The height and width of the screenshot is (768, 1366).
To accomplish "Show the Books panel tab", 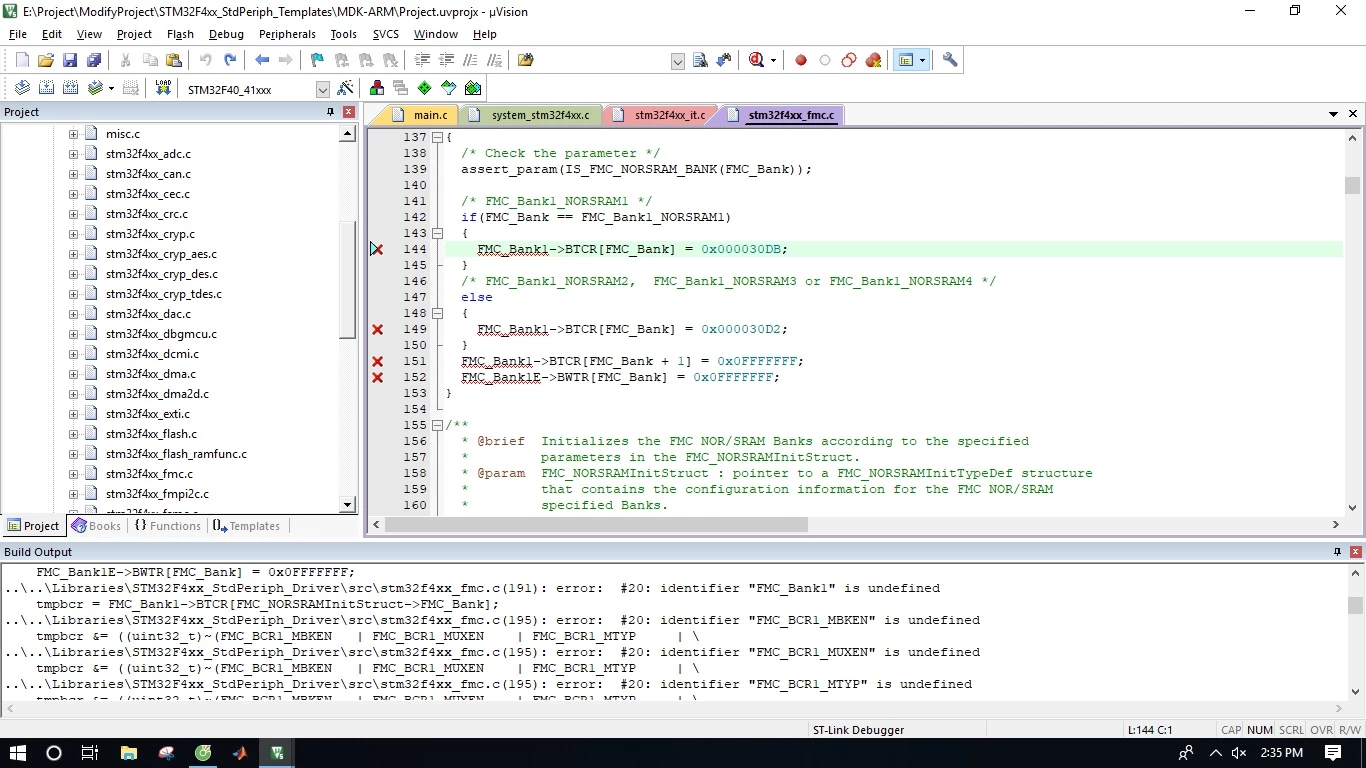I will (96, 526).
